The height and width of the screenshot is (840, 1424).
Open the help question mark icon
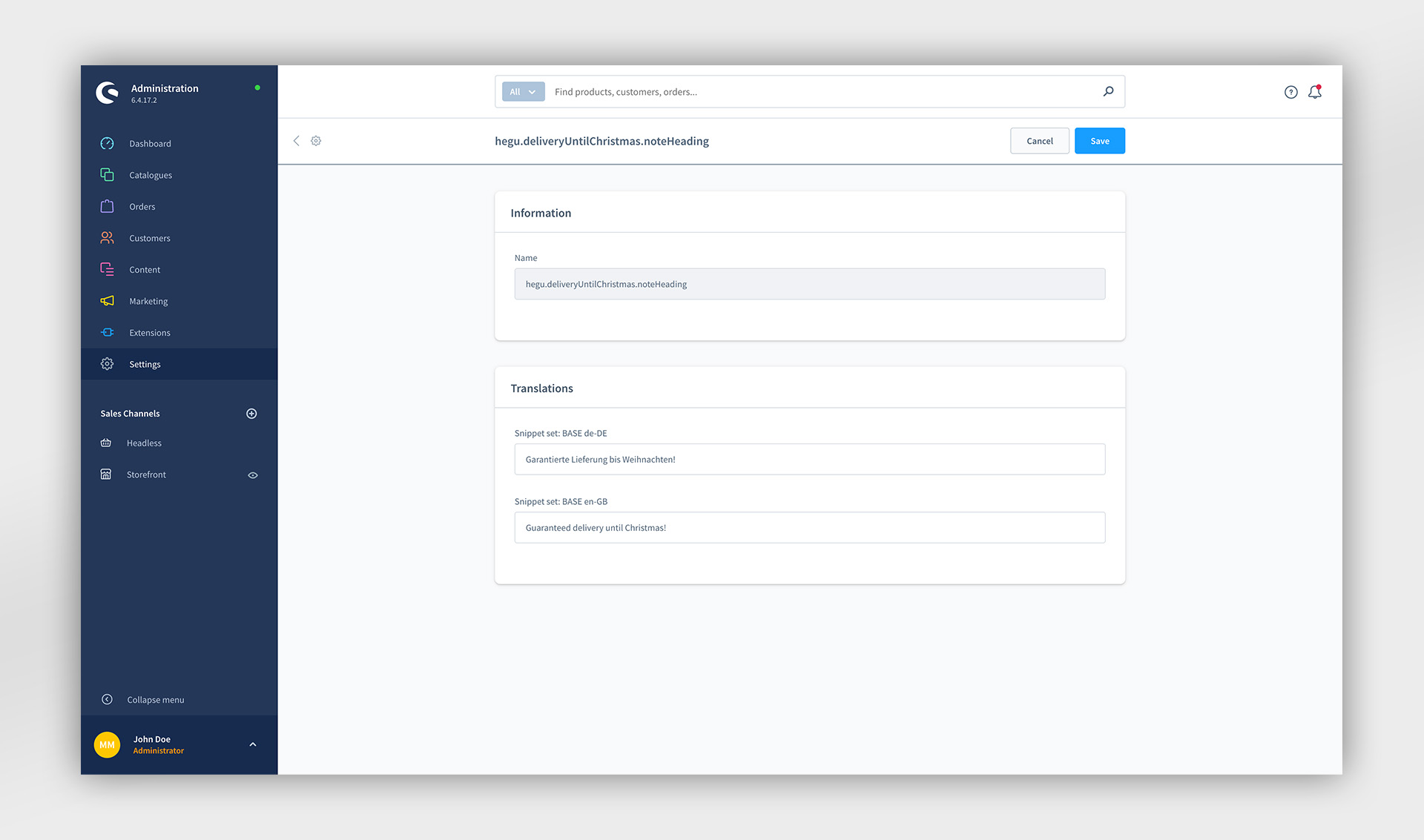[x=1291, y=92]
